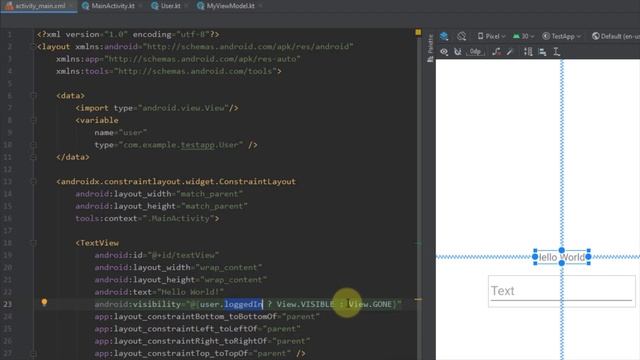The height and width of the screenshot is (360, 640).
Task: Click the android:id textView attribute line
Action: 157,255
